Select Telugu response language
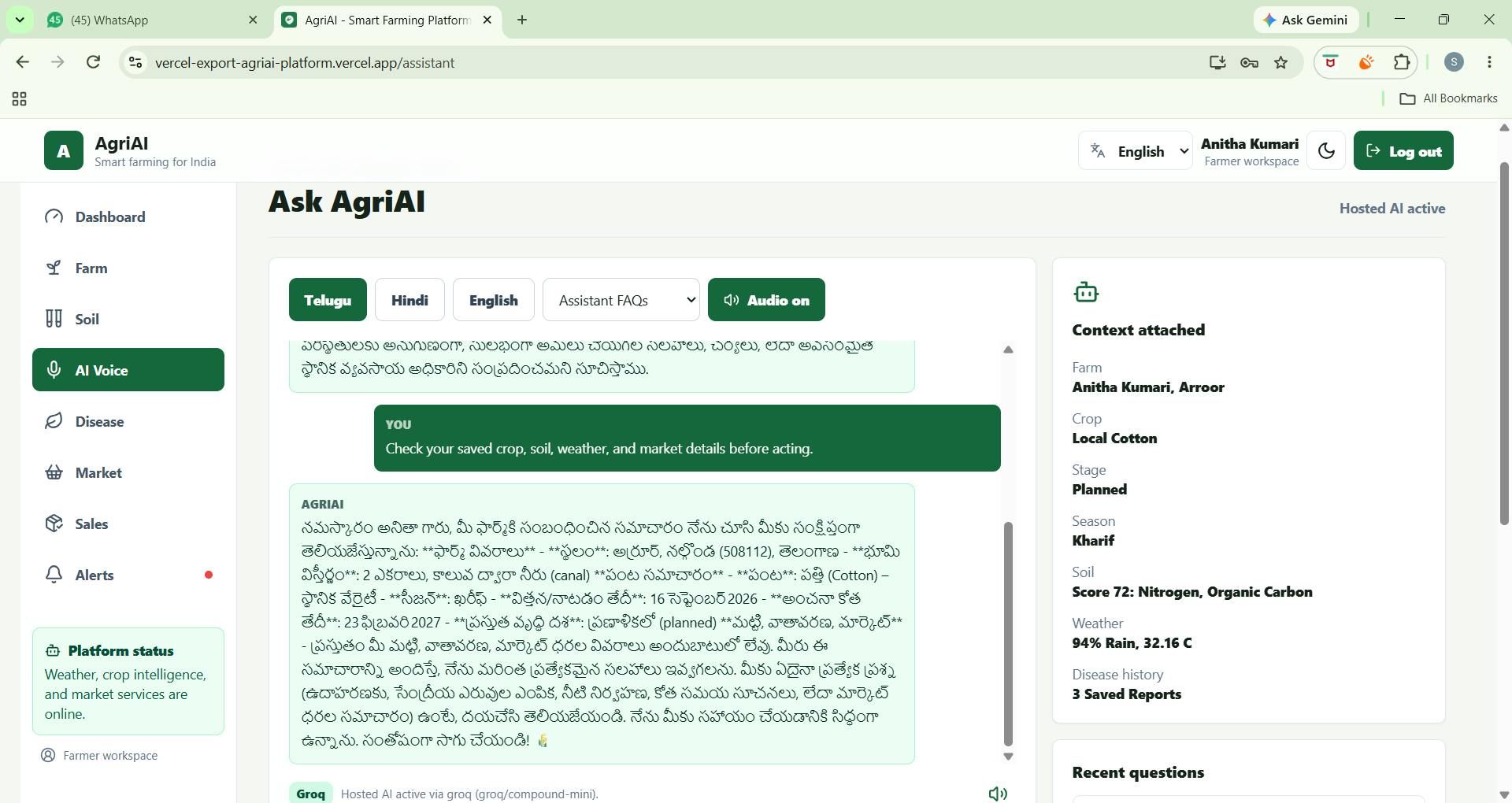The image size is (1512, 803). (328, 300)
